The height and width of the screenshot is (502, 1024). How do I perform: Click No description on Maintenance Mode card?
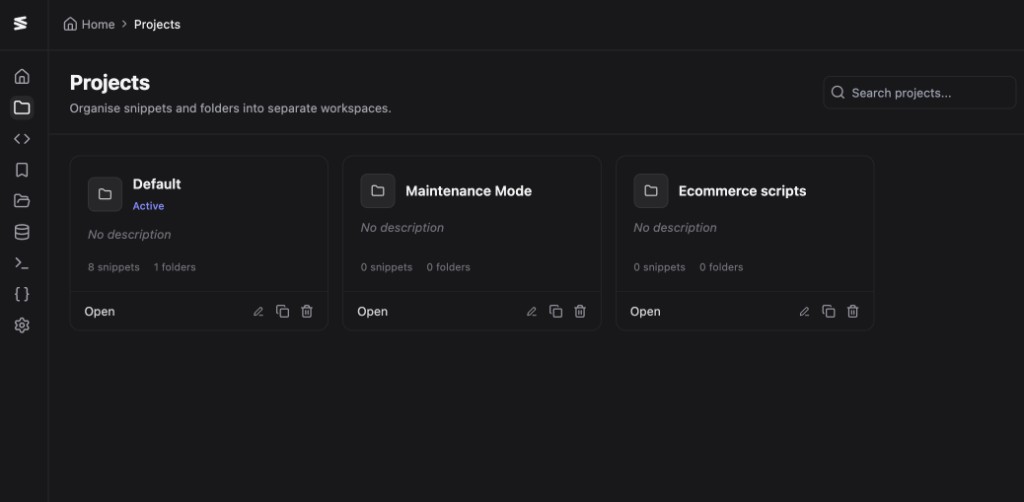402,227
